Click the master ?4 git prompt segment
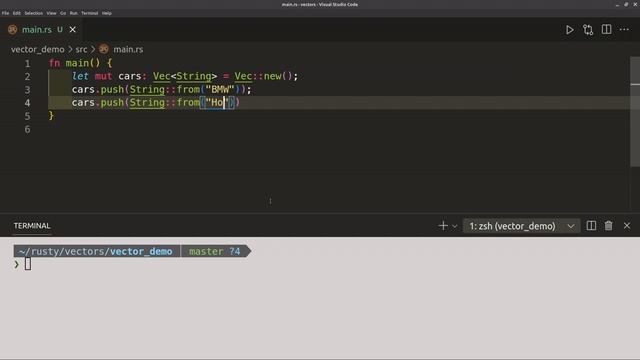640x360 pixels. (x=215, y=251)
